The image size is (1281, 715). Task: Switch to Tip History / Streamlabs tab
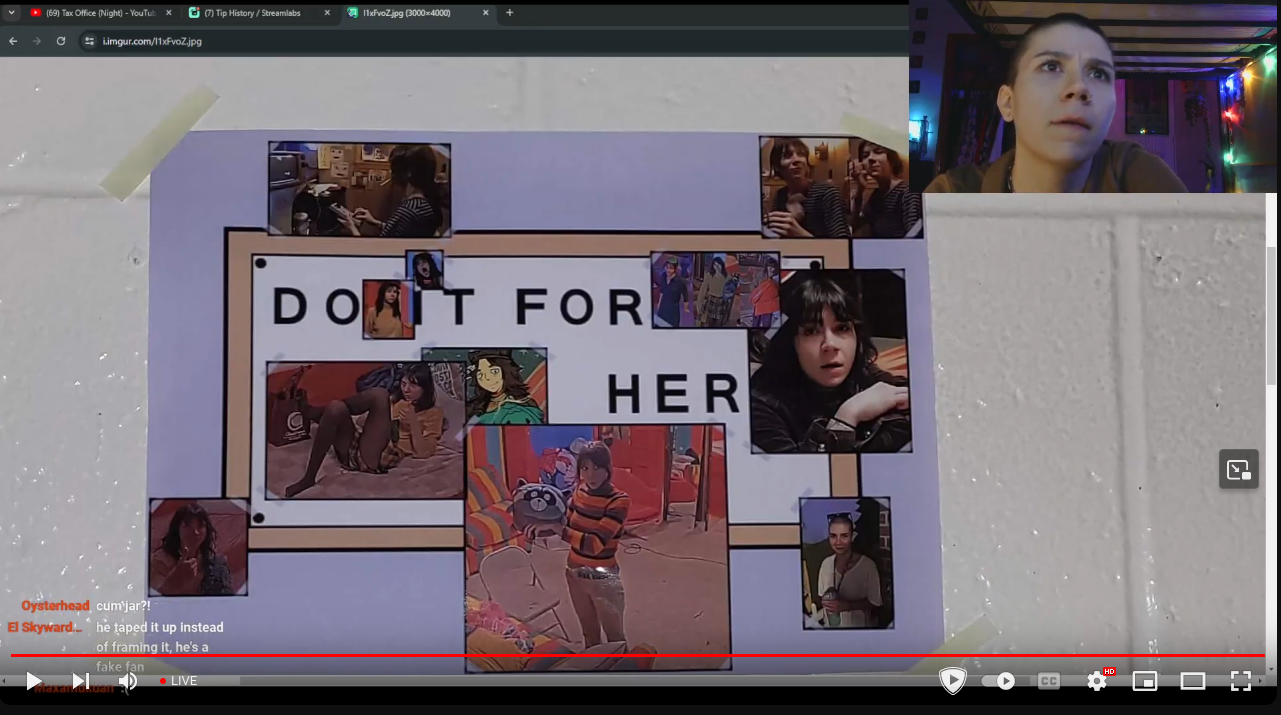255,13
